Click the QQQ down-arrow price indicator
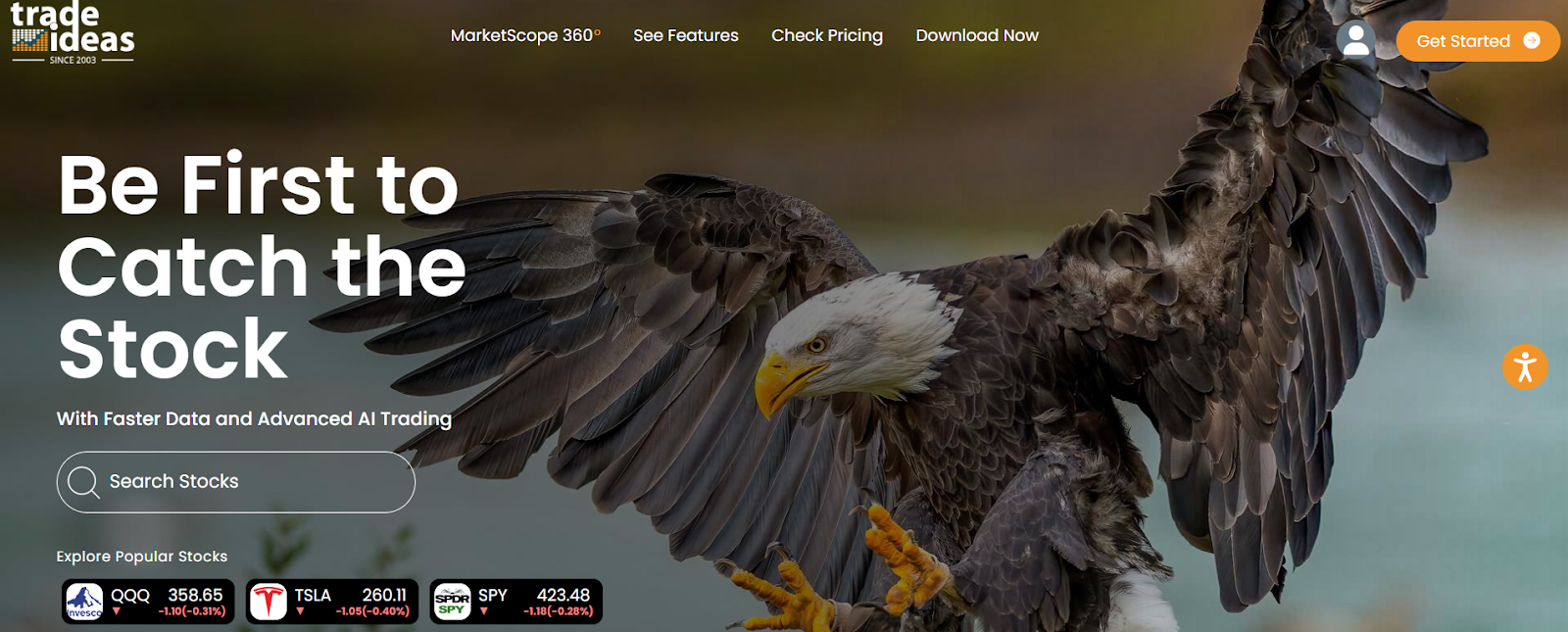The image size is (1568, 632). click(117, 611)
